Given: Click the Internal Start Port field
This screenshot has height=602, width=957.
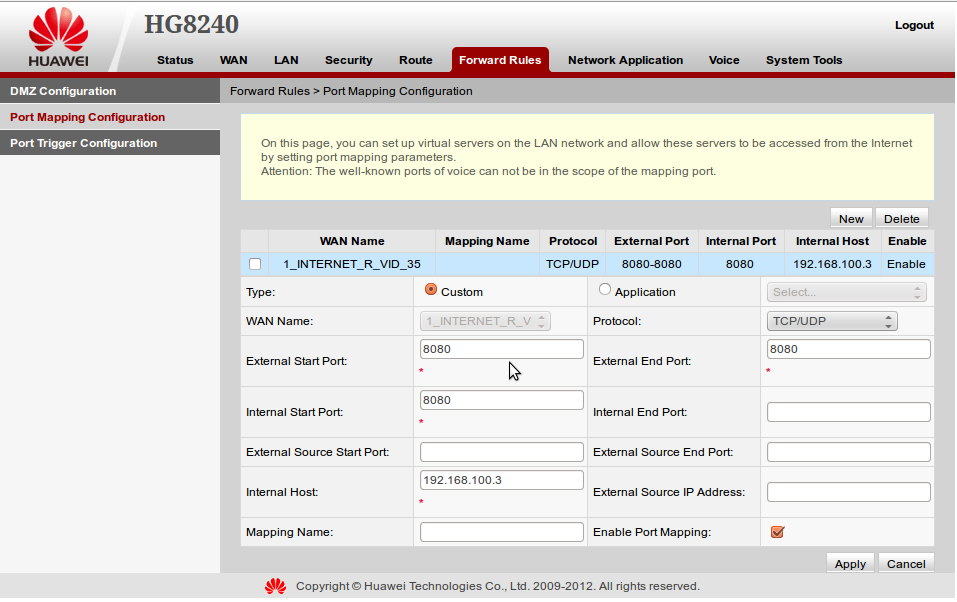Looking at the screenshot, I should tap(502, 400).
